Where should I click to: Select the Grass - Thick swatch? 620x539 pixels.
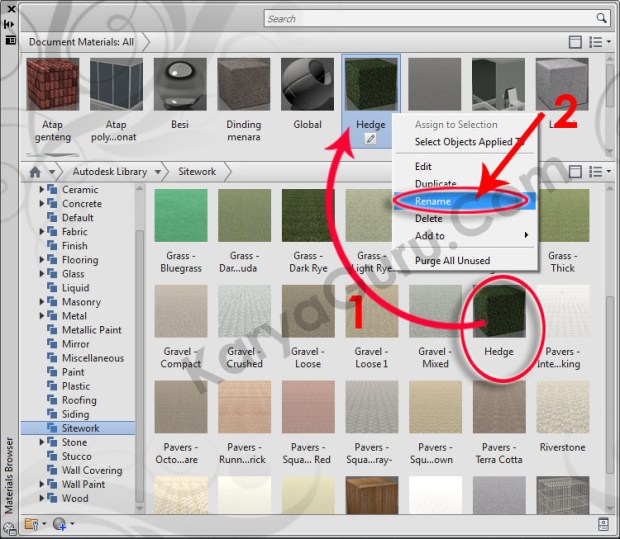coord(563,216)
